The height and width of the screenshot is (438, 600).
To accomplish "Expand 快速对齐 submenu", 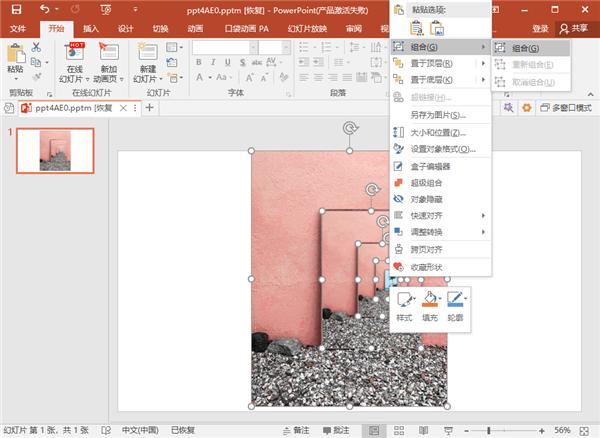I will (x=440, y=216).
